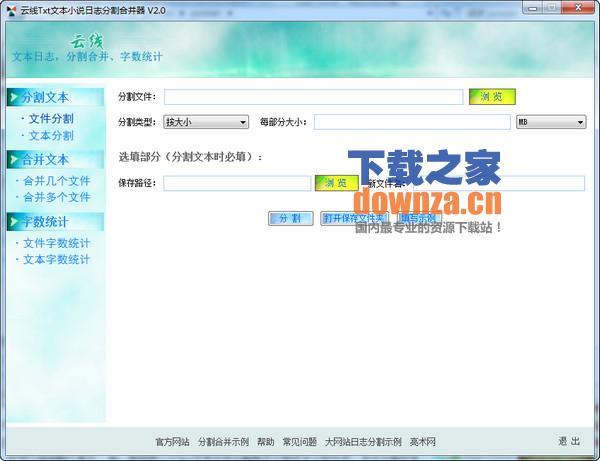Close the 分割合并器 window
600x461 pixels.
pyautogui.click(x=579, y=8)
